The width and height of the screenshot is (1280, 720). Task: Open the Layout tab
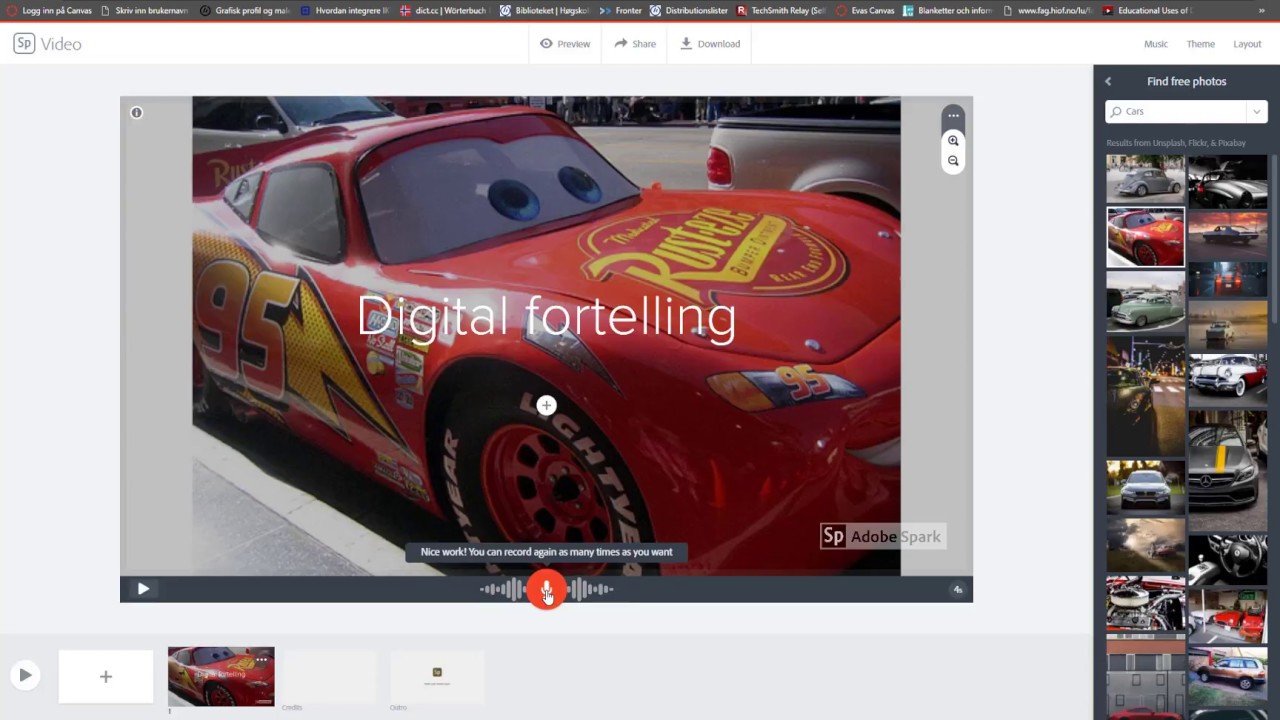tap(1247, 44)
